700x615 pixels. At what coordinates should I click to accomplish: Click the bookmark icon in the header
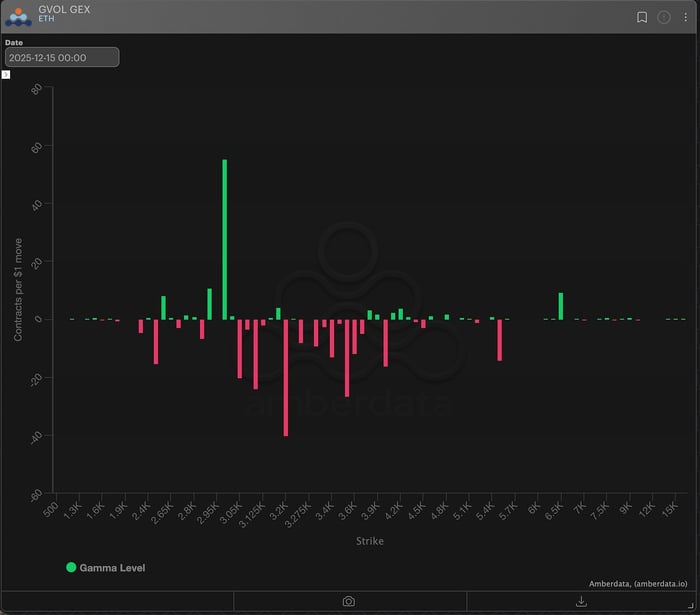pyautogui.click(x=642, y=17)
